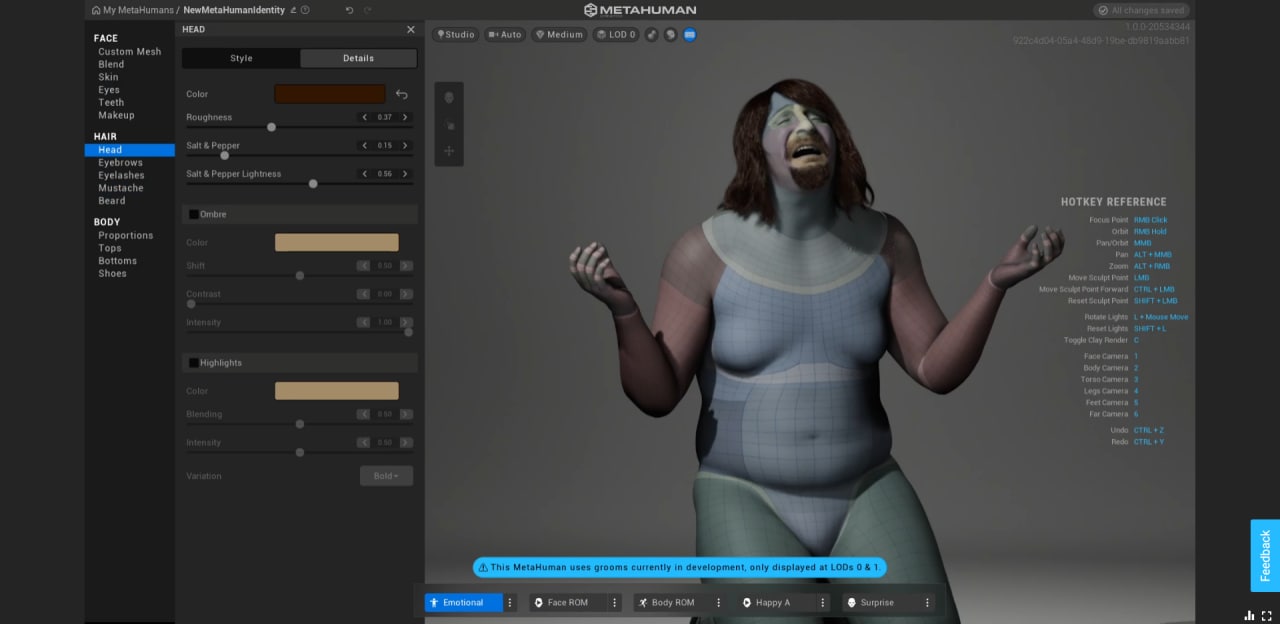The height and width of the screenshot is (624, 1280).
Task: Play the Face ROM animation
Action: click(567, 602)
